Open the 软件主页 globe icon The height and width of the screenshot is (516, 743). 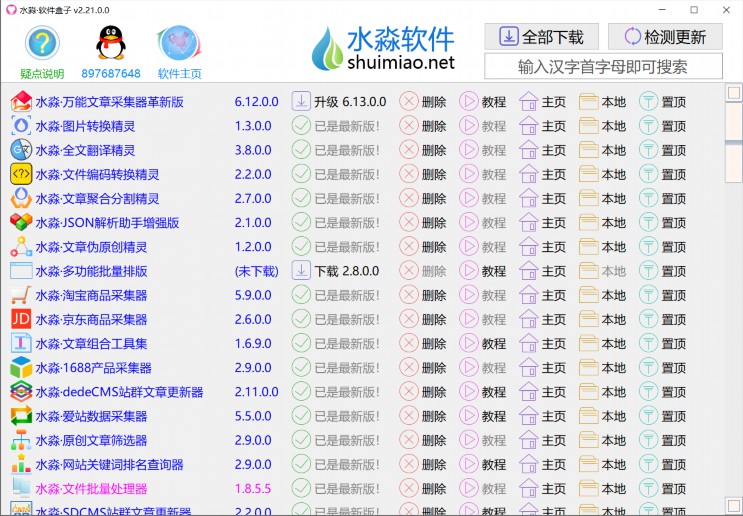click(179, 43)
